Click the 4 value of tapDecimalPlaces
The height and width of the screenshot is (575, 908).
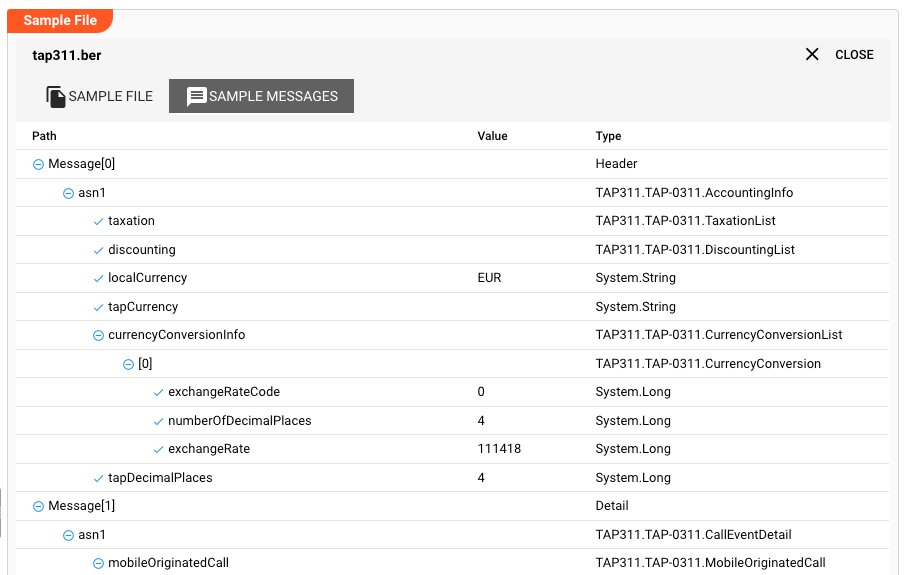[x=481, y=478]
